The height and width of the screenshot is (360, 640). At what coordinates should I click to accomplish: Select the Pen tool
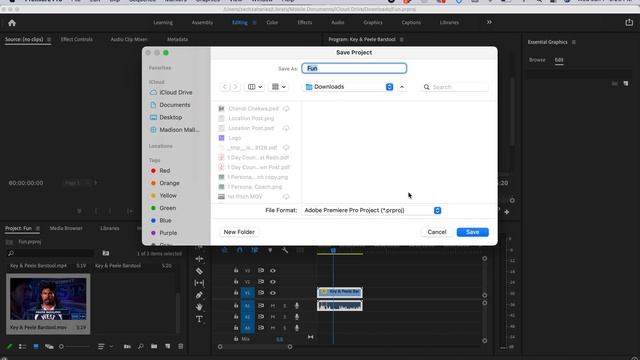coord(199,295)
